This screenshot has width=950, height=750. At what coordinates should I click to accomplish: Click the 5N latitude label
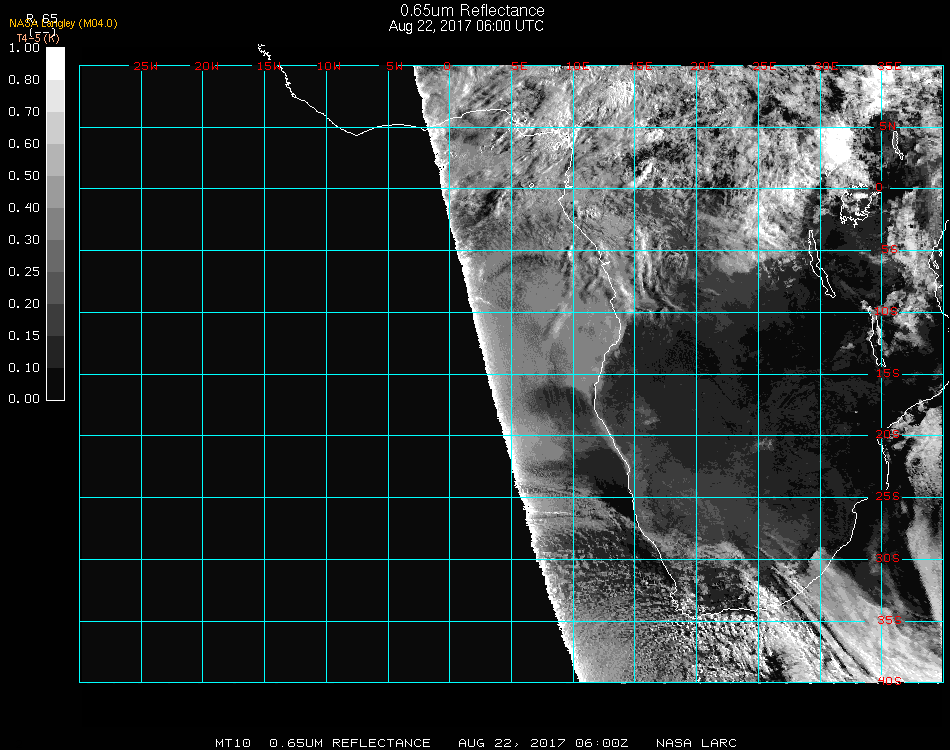coord(888,126)
